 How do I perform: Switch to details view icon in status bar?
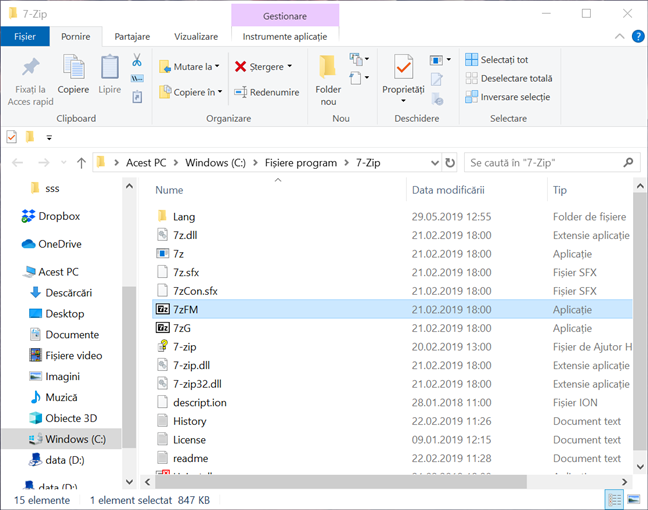click(x=614, y=500)
